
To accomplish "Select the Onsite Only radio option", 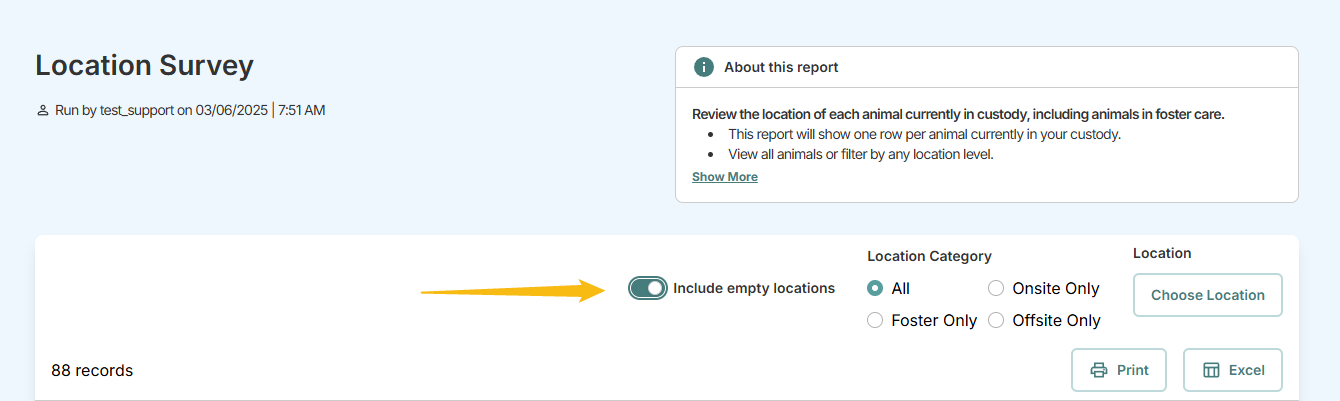I will click(x=996, y=288).
